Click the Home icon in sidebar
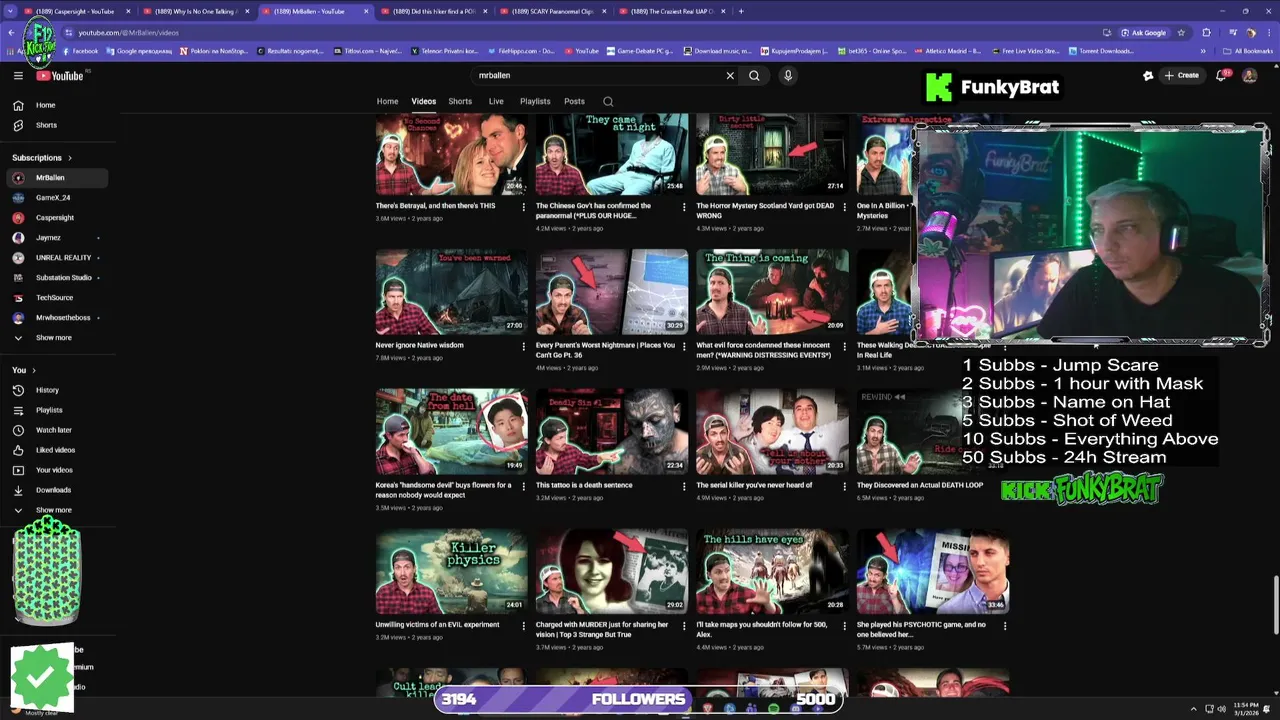The width and height of the screenshot is (1280, 720). click(x=18, y=105)
